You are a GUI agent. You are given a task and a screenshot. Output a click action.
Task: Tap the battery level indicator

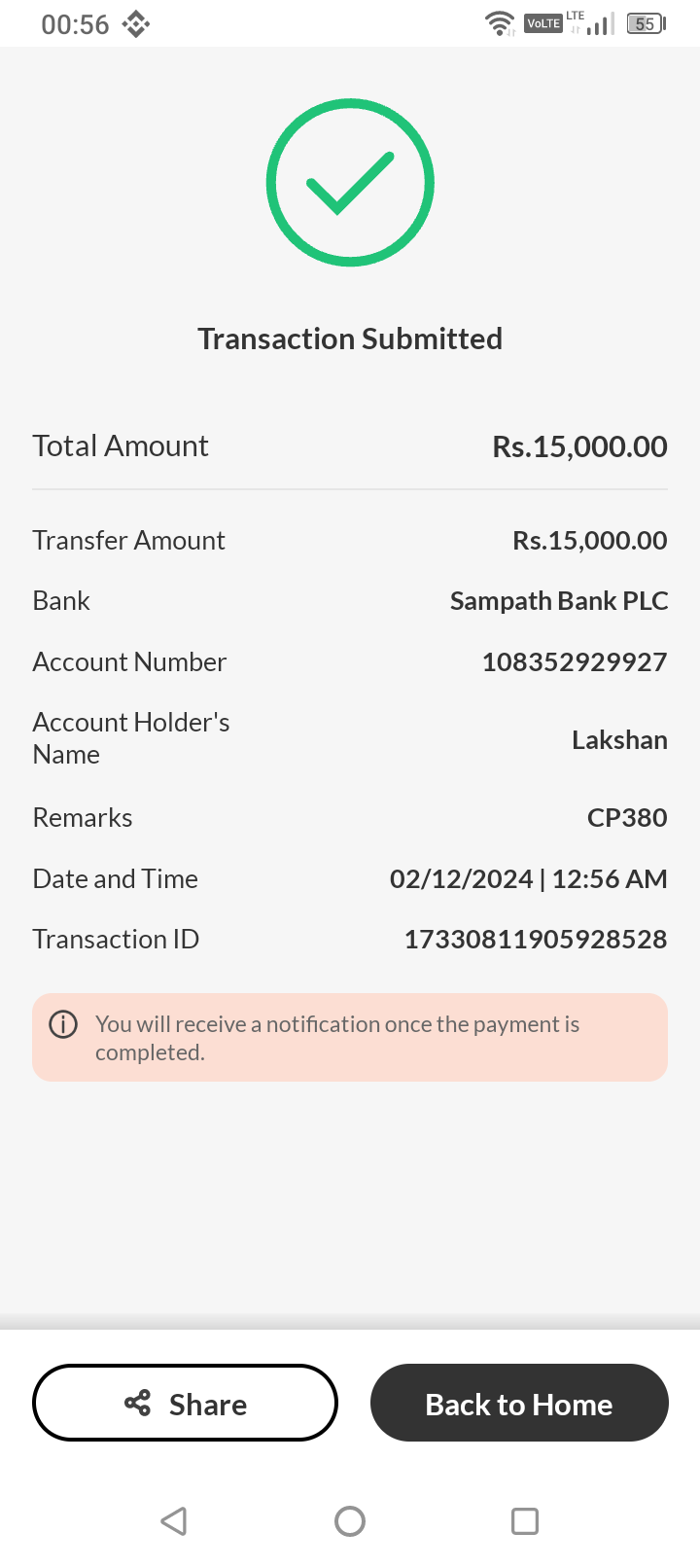pyautogui.click(x=646, y=23)
